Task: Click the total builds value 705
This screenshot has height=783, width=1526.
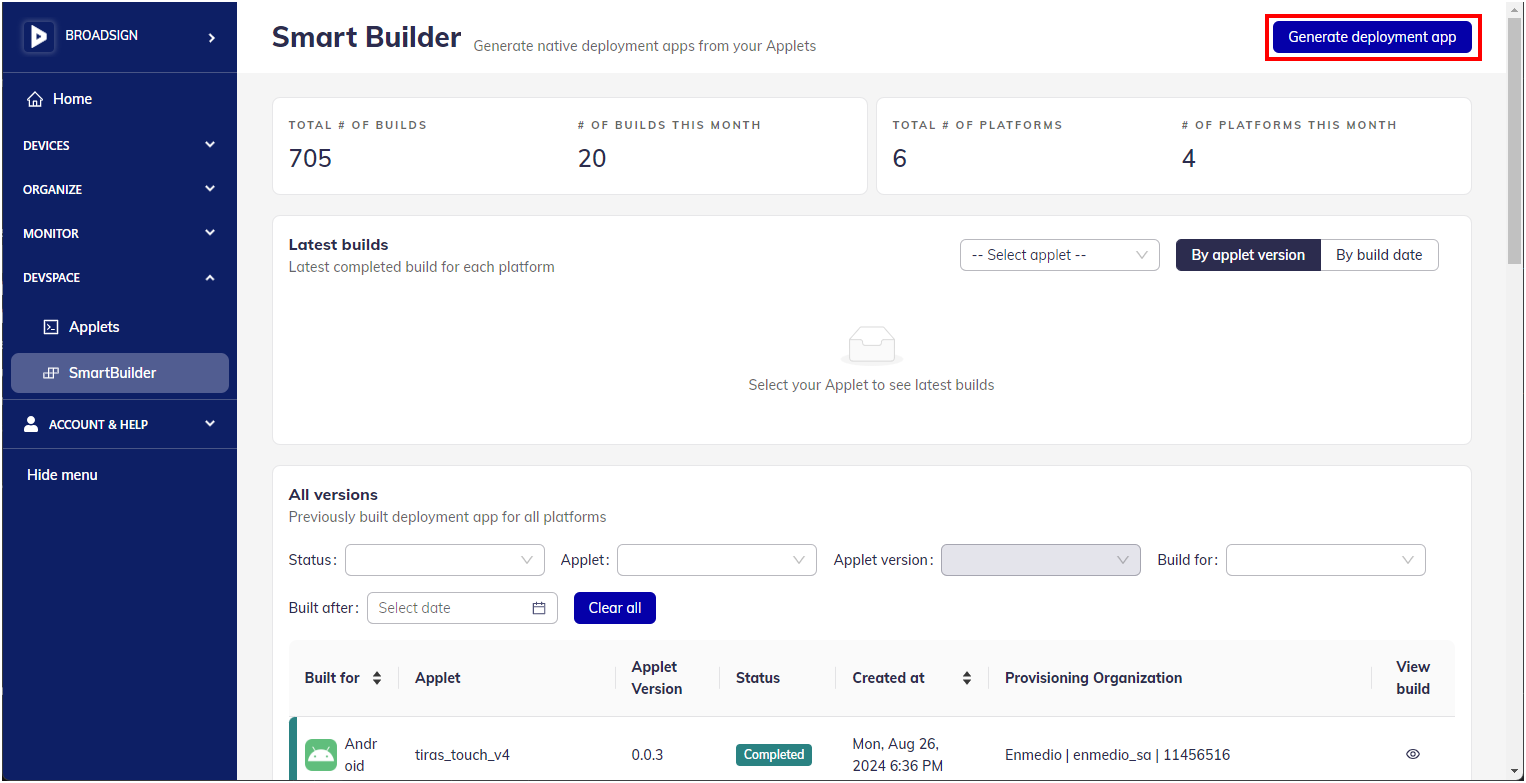Action: [310, 158]
